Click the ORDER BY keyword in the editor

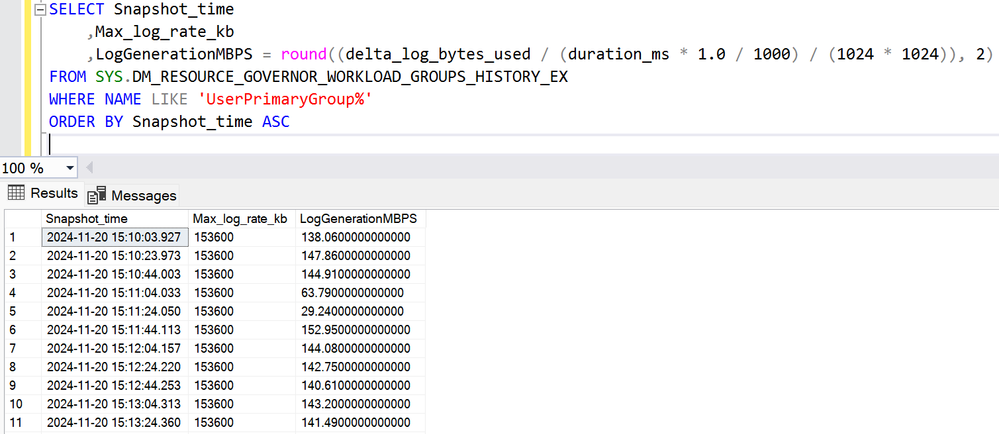point(87,121)
